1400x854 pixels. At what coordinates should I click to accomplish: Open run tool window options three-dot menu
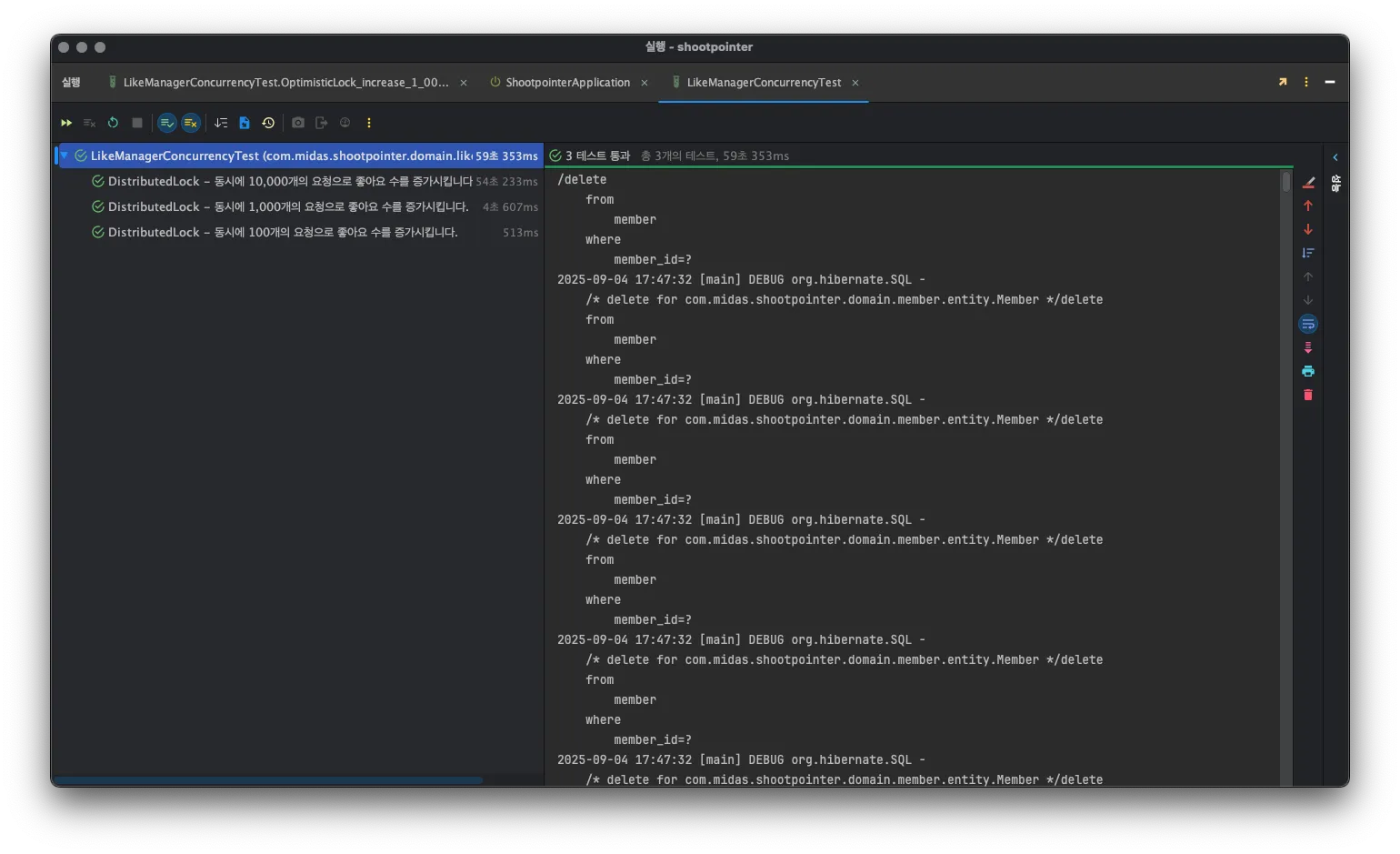tap(1306, 82)
